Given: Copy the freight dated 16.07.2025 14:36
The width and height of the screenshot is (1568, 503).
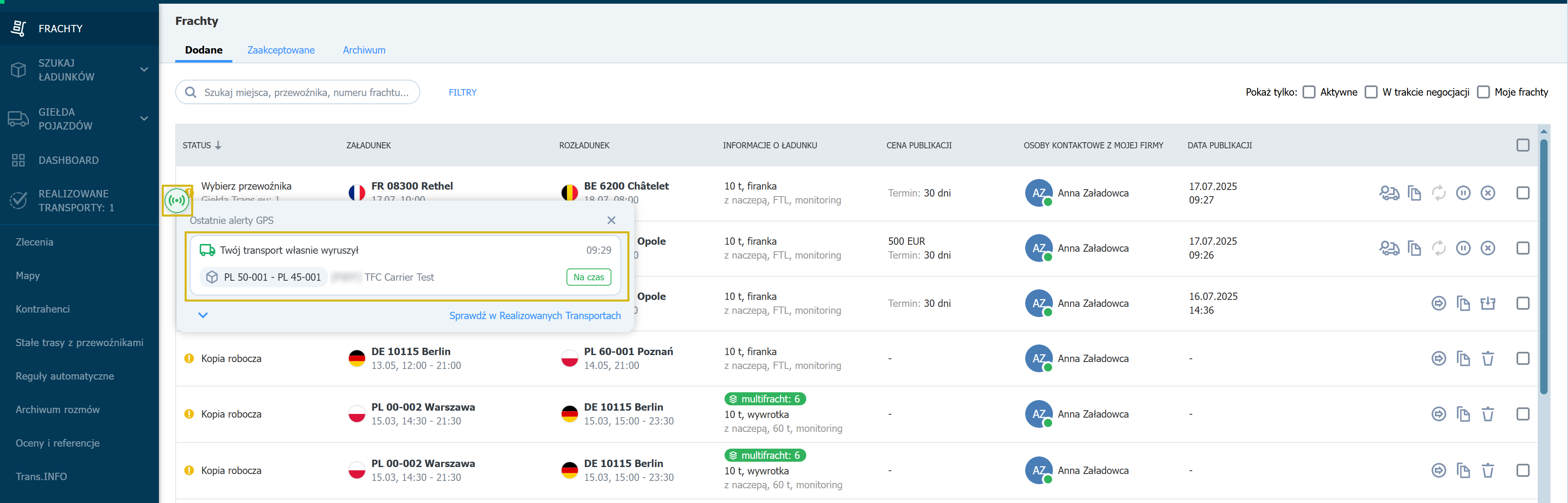Looking at the screenshot, I should 1463,303.
